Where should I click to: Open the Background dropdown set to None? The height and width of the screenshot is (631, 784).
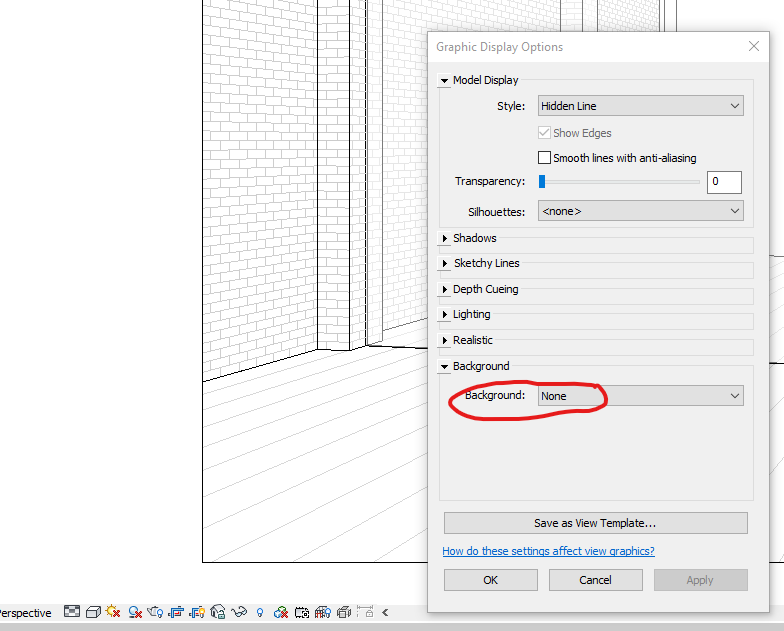[640, 396]
